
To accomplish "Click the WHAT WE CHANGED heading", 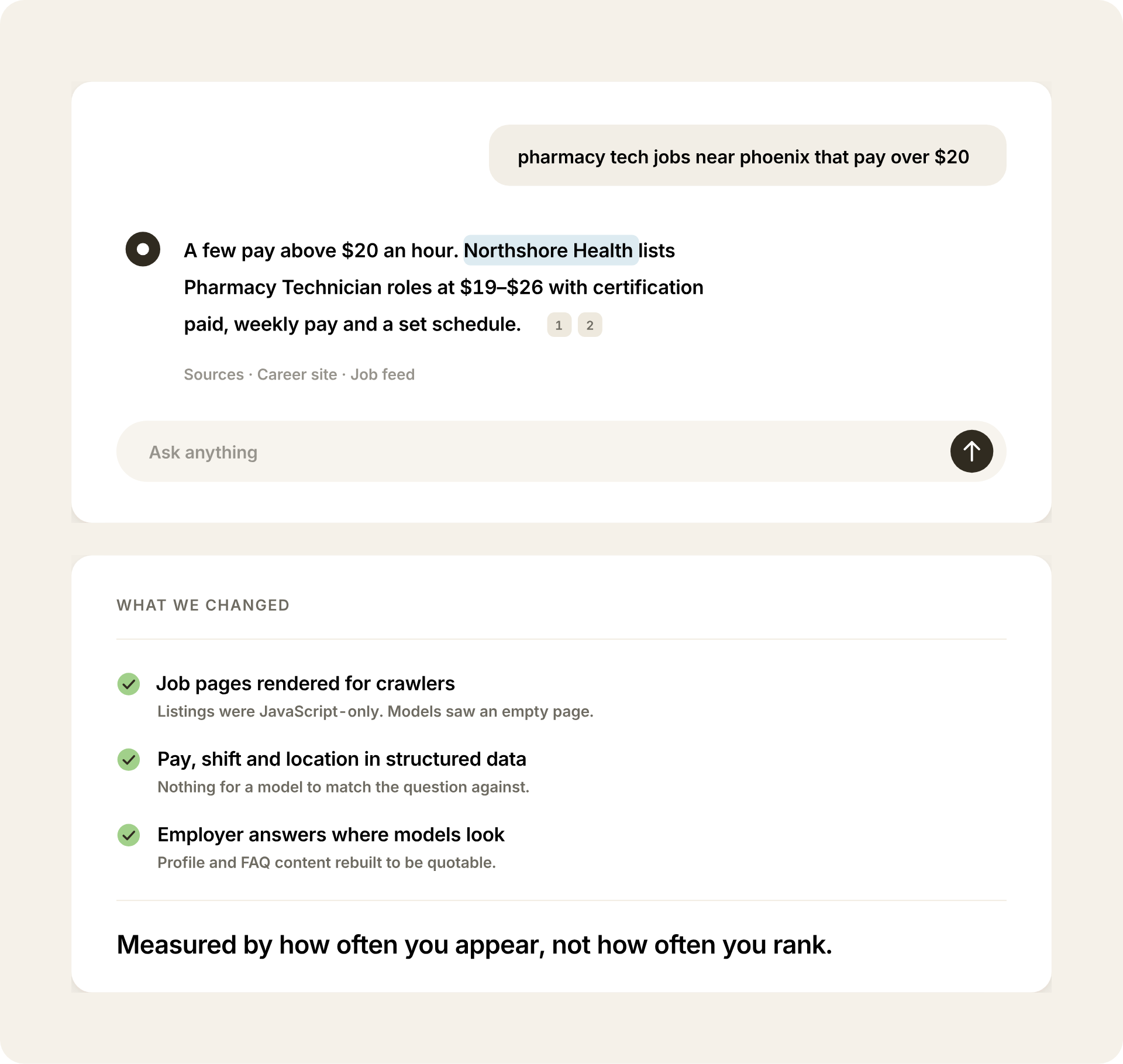I will pos(203,605).
